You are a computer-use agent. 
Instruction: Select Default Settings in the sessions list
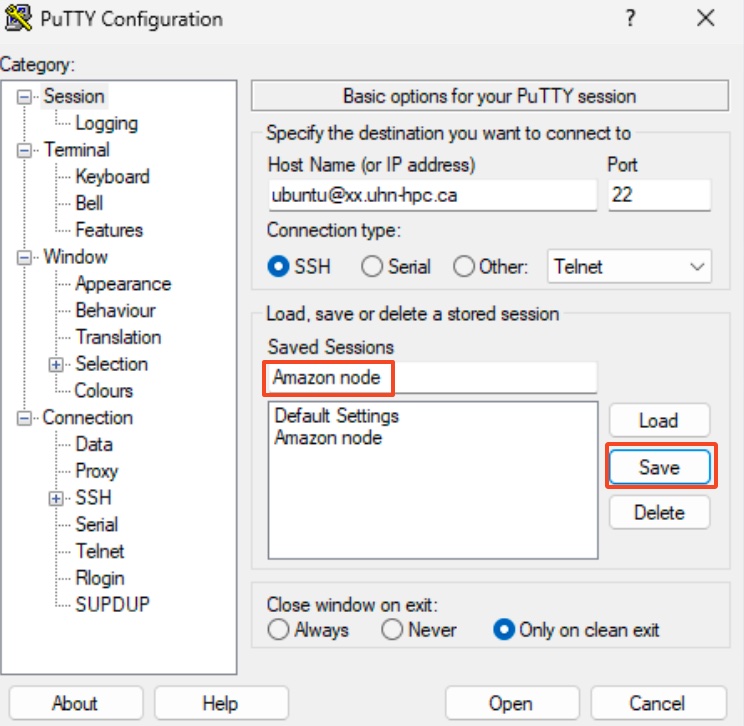pos(337,416)
